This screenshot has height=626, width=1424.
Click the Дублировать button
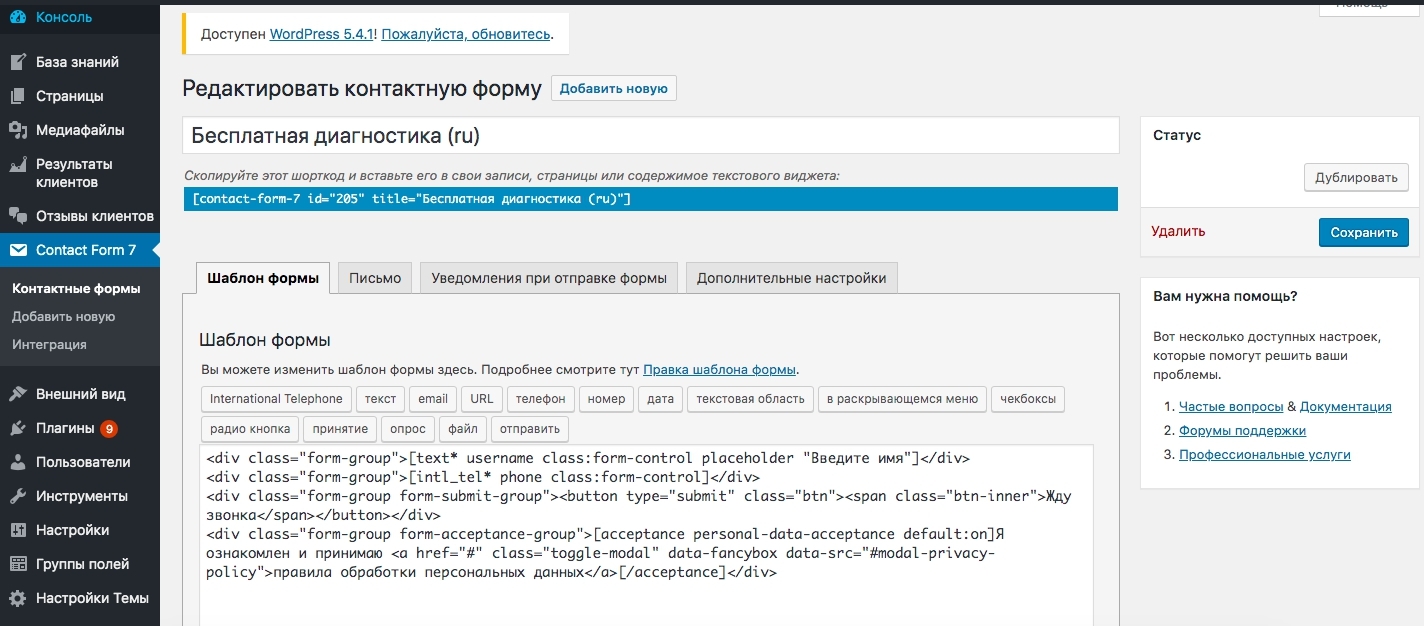(x=1355, y=177)
